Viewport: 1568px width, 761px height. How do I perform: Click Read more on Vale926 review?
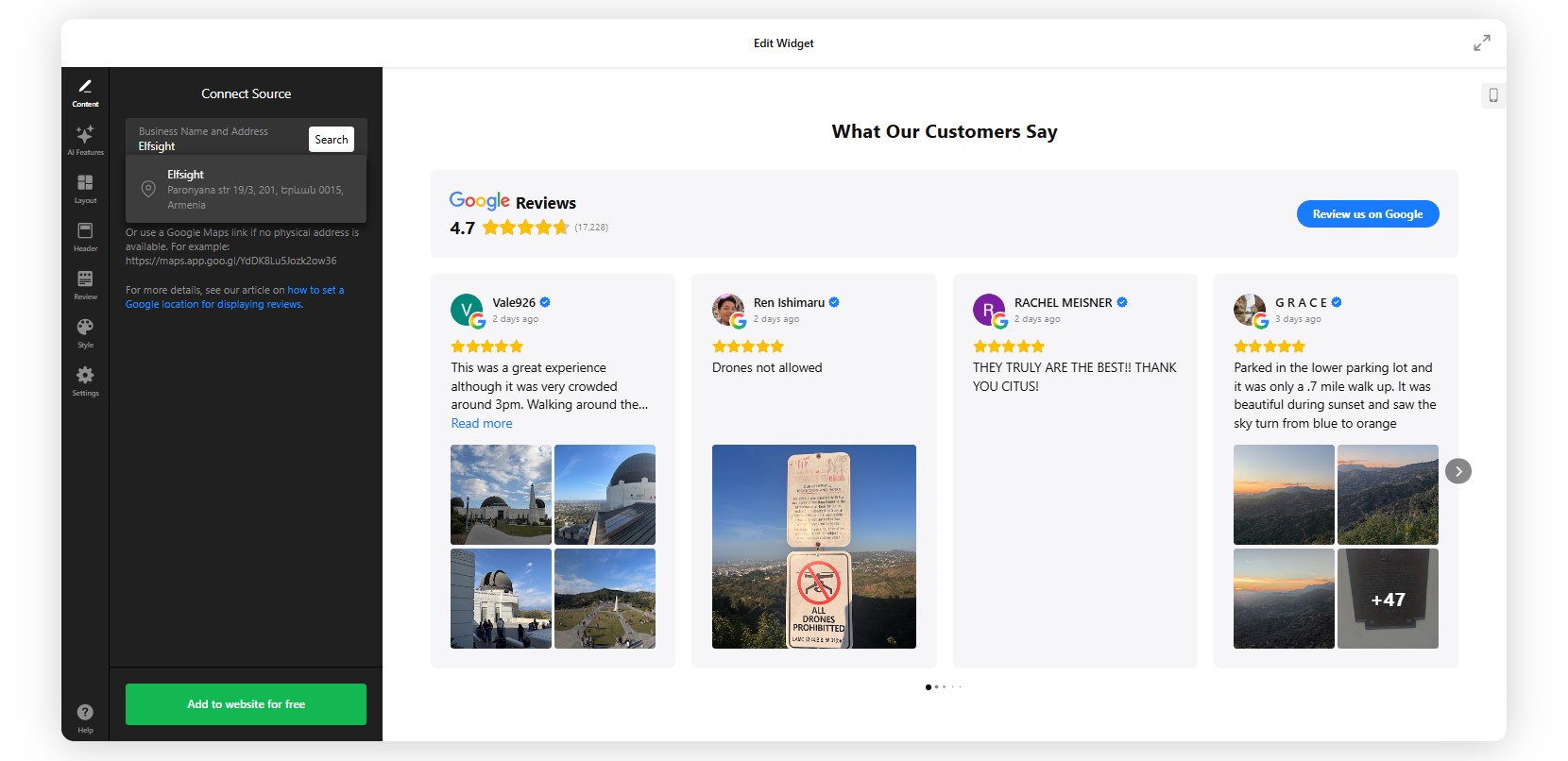[482, 423]
